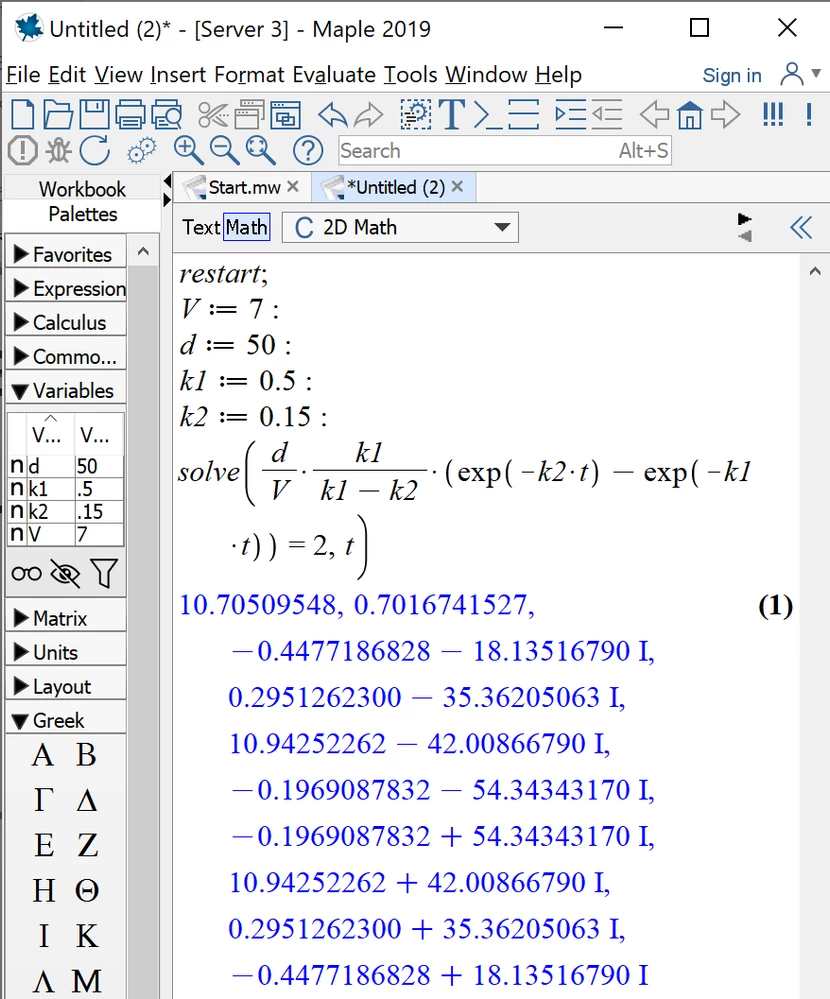Open the 2D Math style dropdown

[x=401, y=227]
